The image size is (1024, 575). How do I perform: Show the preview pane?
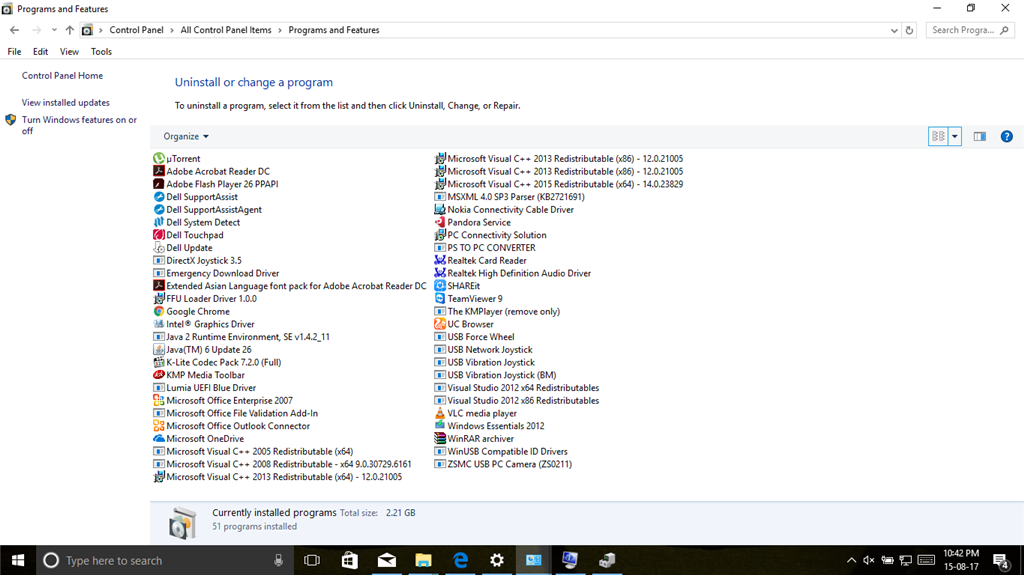tap(980, 137)
